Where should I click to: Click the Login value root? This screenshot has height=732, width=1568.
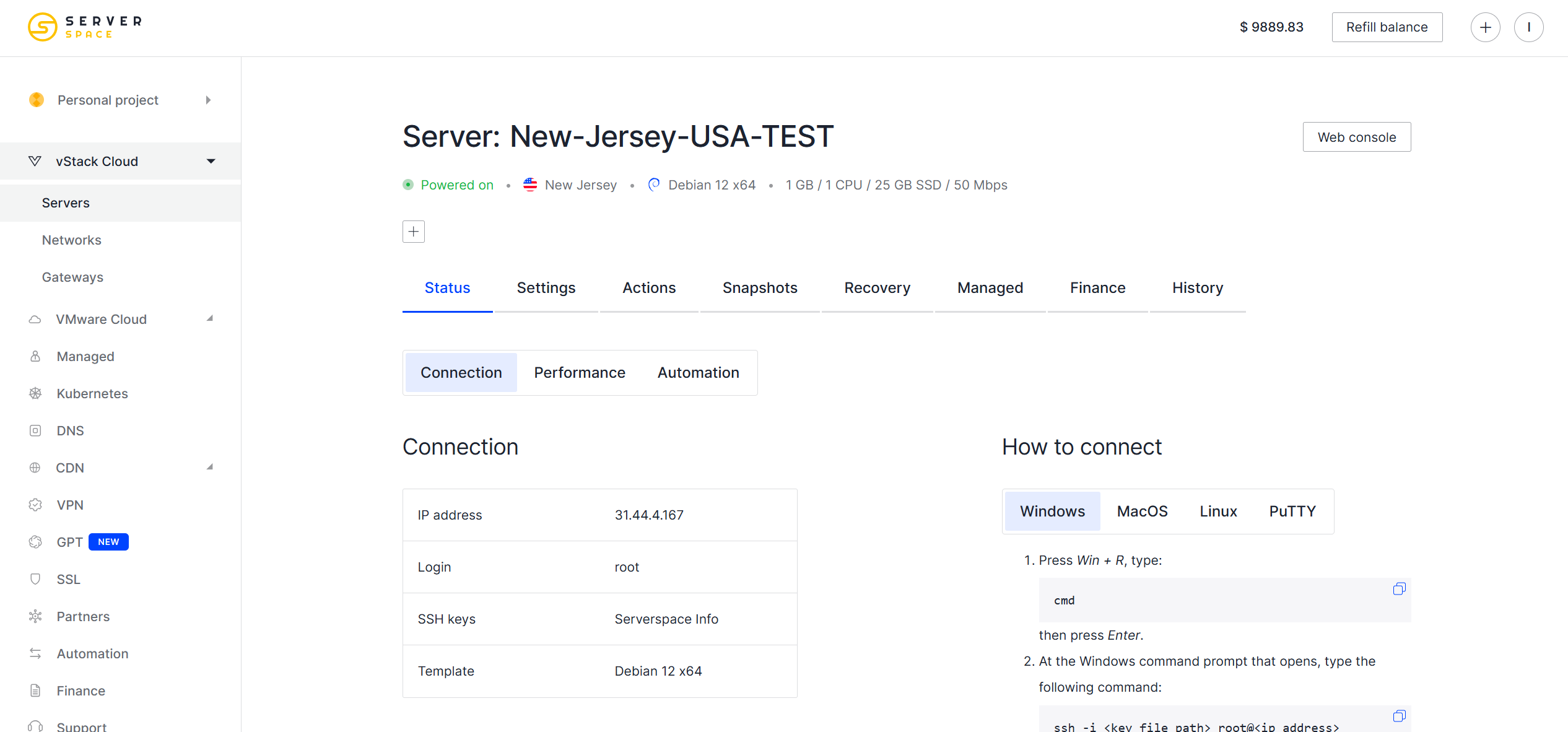[x=627, y=567]
